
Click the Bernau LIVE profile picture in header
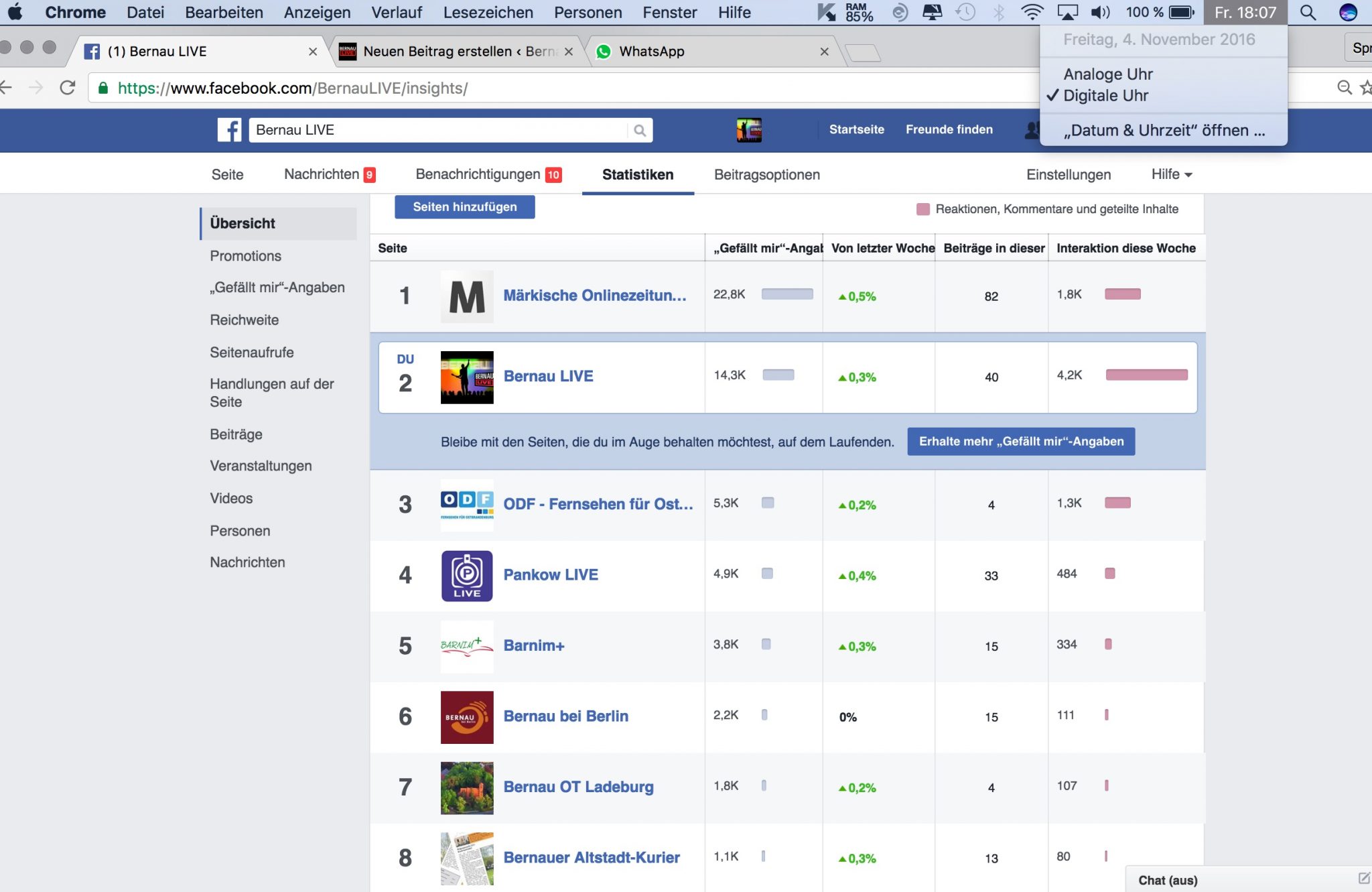749,130
